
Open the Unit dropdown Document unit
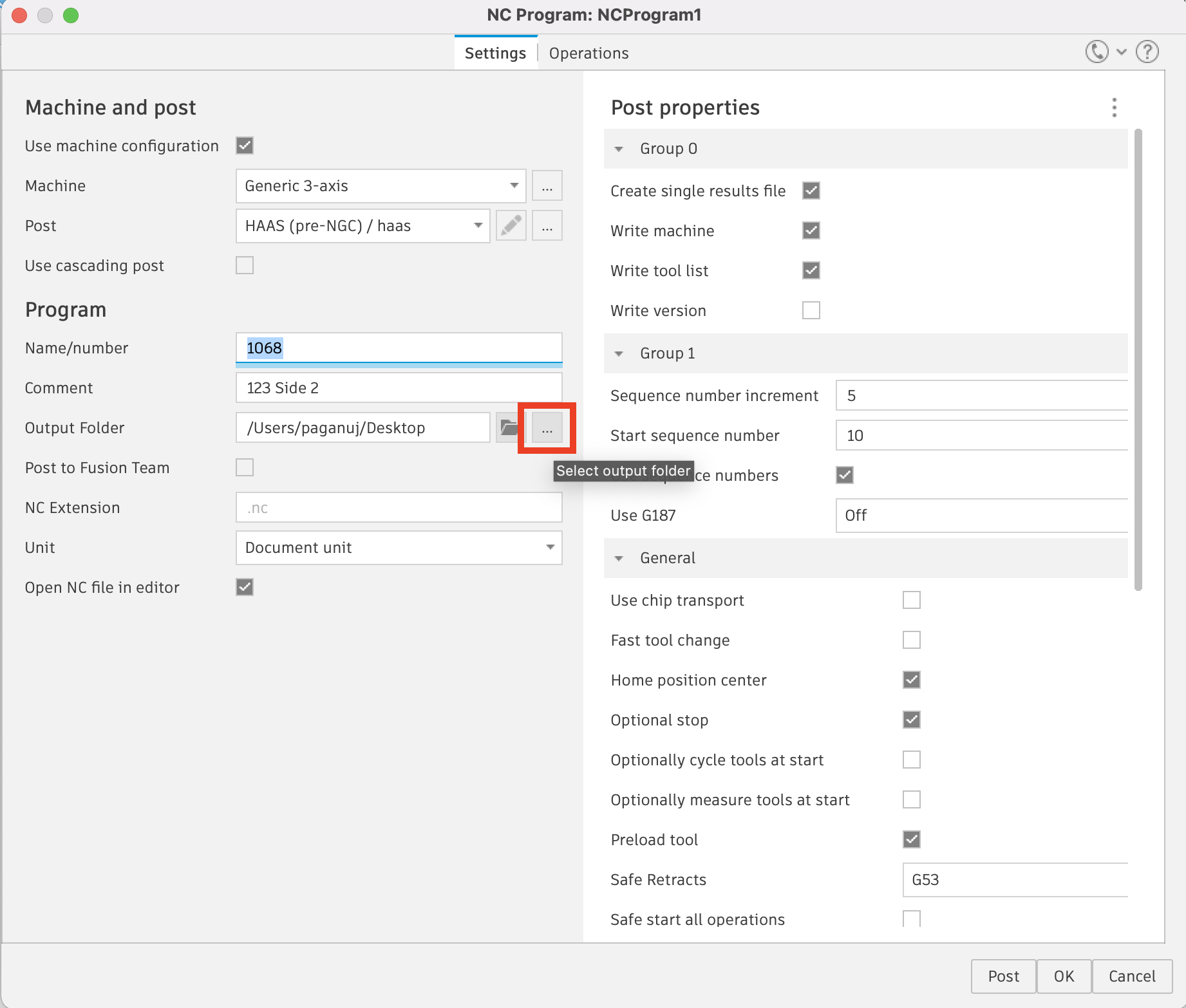[399, 548]
